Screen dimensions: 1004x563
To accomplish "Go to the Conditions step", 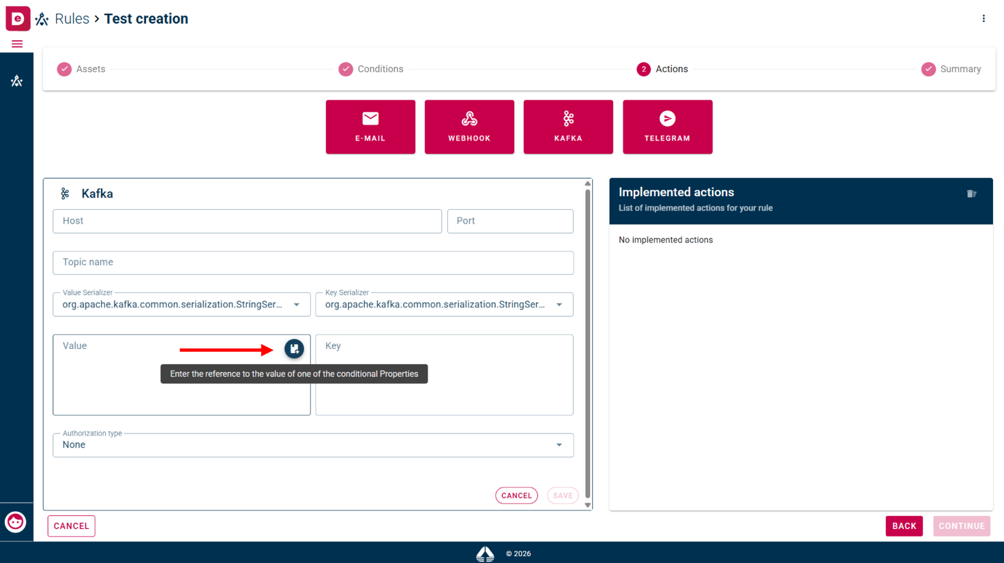I will click(371, 69).
